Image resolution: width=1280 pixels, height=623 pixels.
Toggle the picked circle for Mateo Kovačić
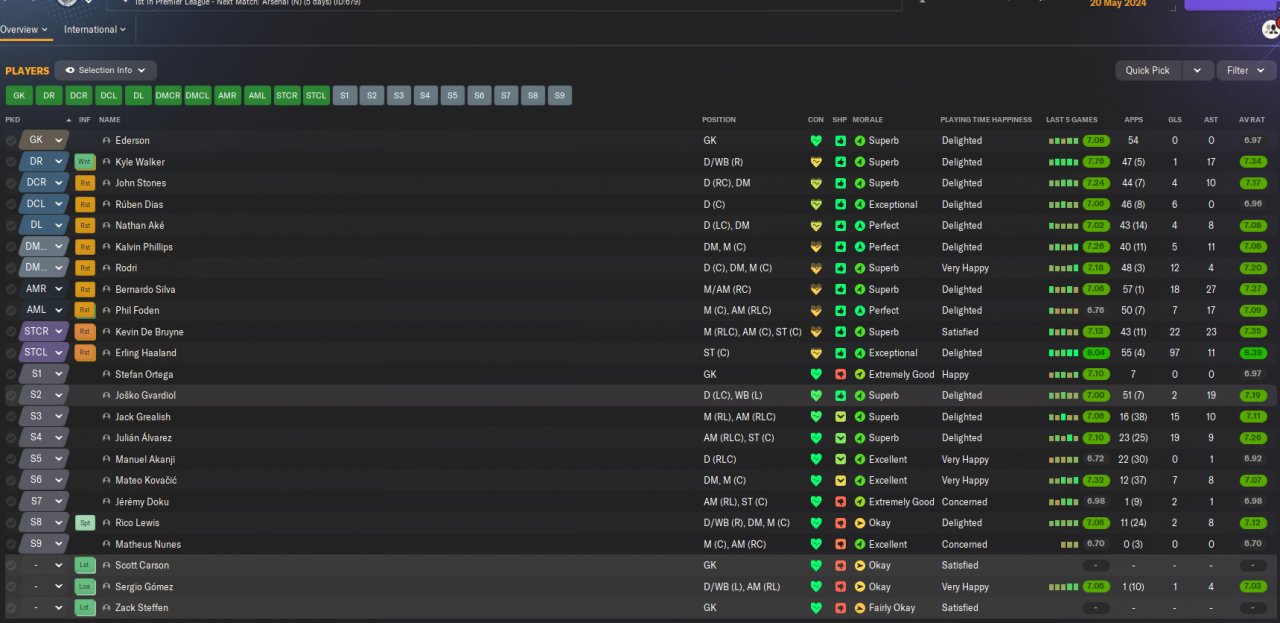coord(11,480)
